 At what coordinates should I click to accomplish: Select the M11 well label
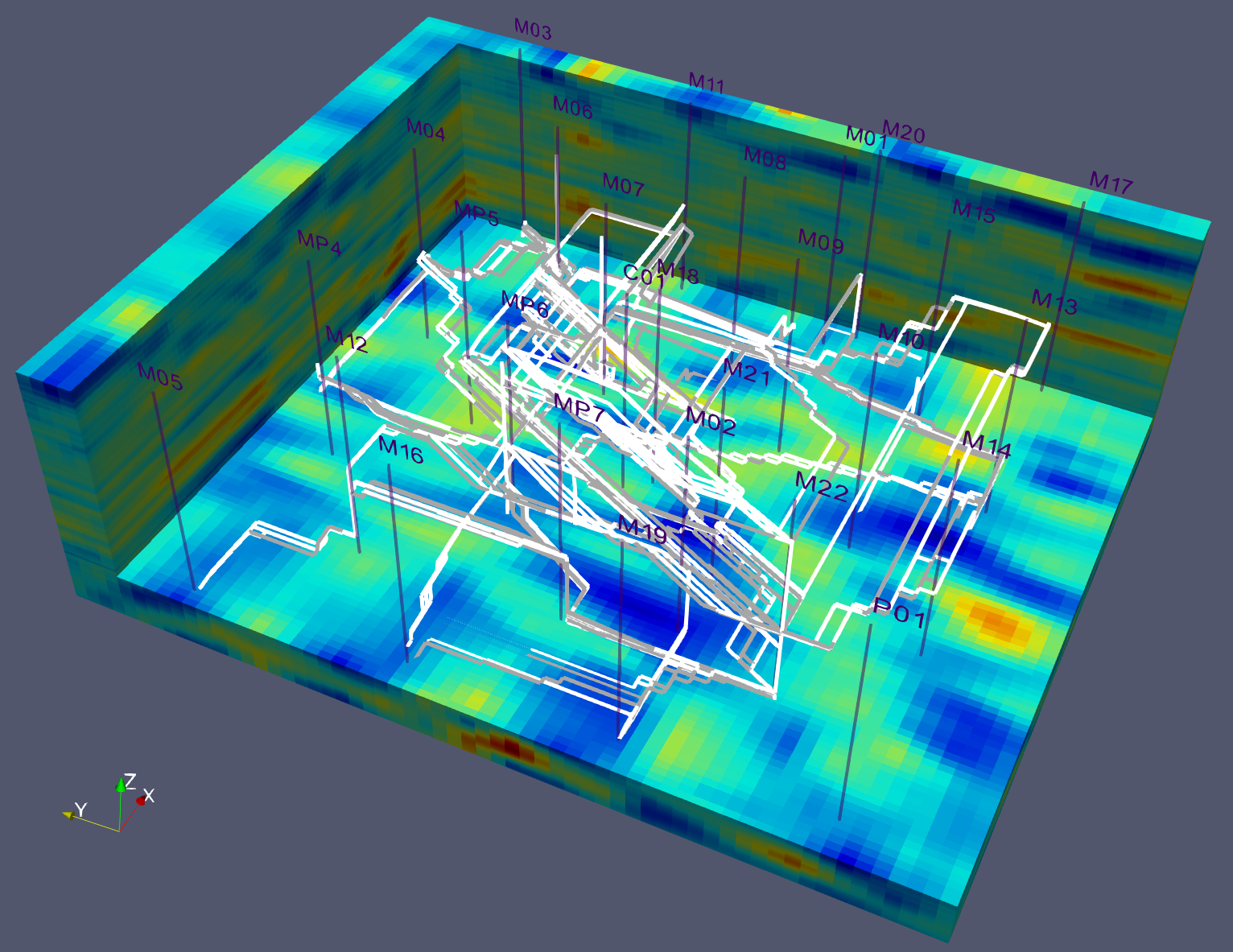point(707,83)
